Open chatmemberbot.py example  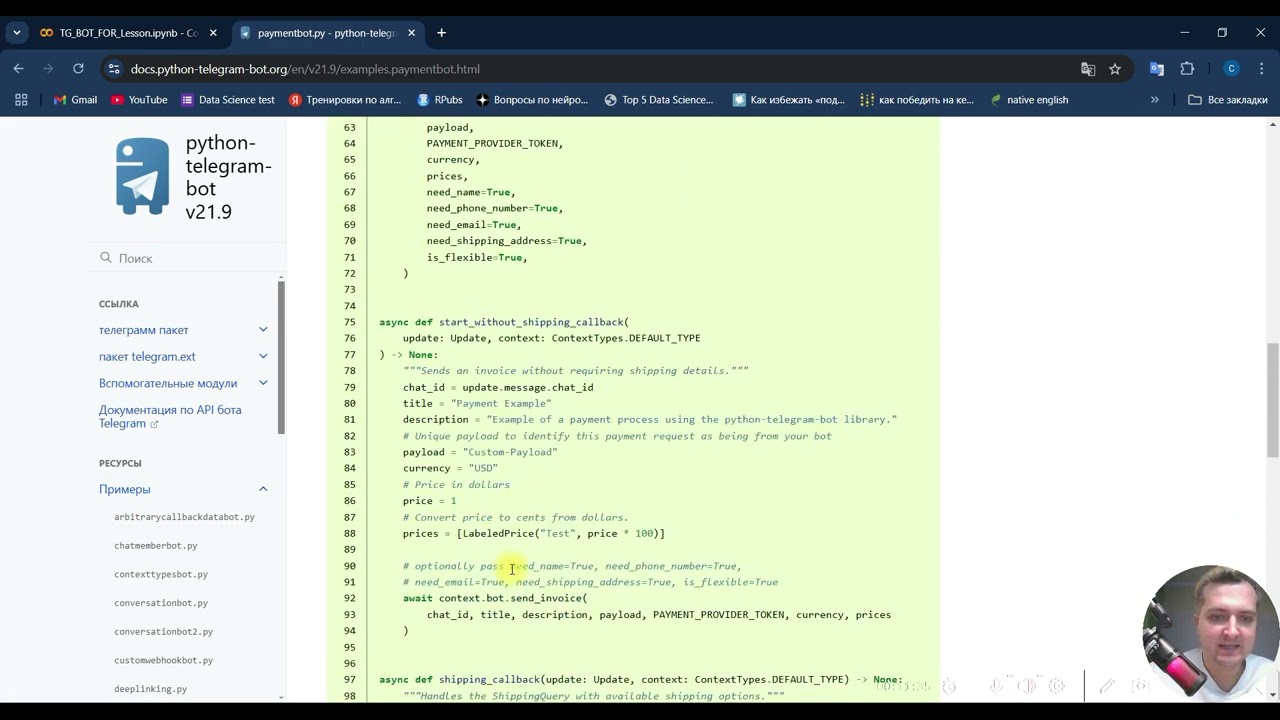[156, 546]
